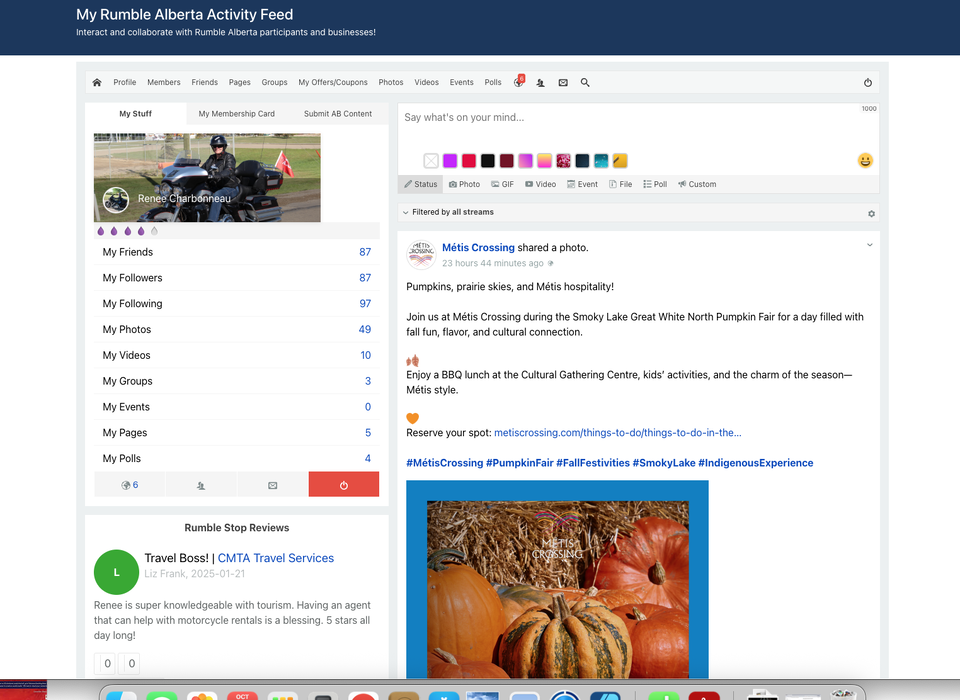Viewport: 960px width, 700px height.
Task: Click the envelope messages icon in navbar
Action: point(563,83)
